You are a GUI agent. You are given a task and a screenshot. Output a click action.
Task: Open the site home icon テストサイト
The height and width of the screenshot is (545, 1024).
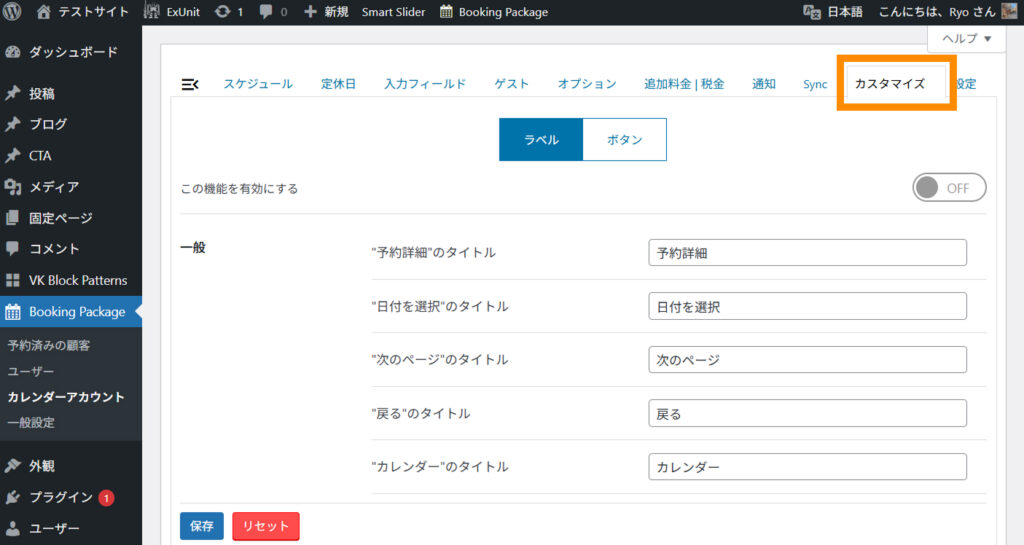pyautogui.click(x=44, y=12)
